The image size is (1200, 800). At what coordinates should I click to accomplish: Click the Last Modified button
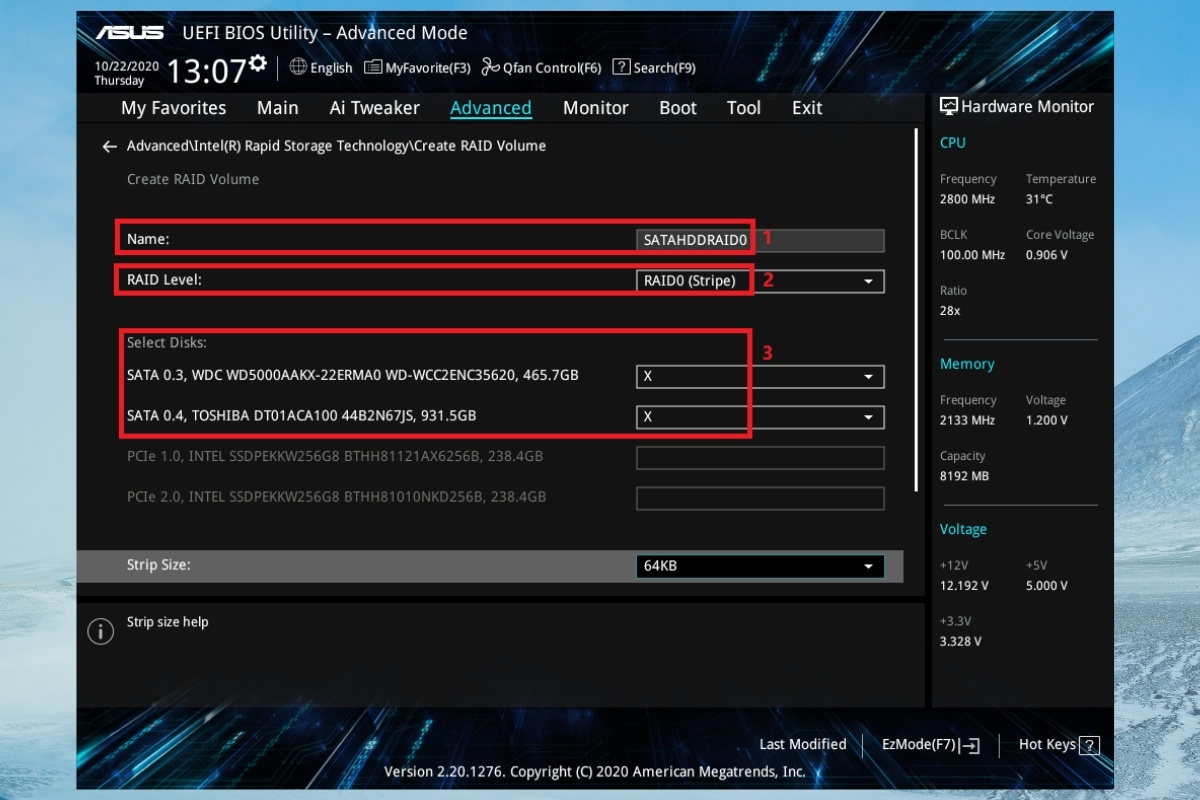click(x=802, y=744)
